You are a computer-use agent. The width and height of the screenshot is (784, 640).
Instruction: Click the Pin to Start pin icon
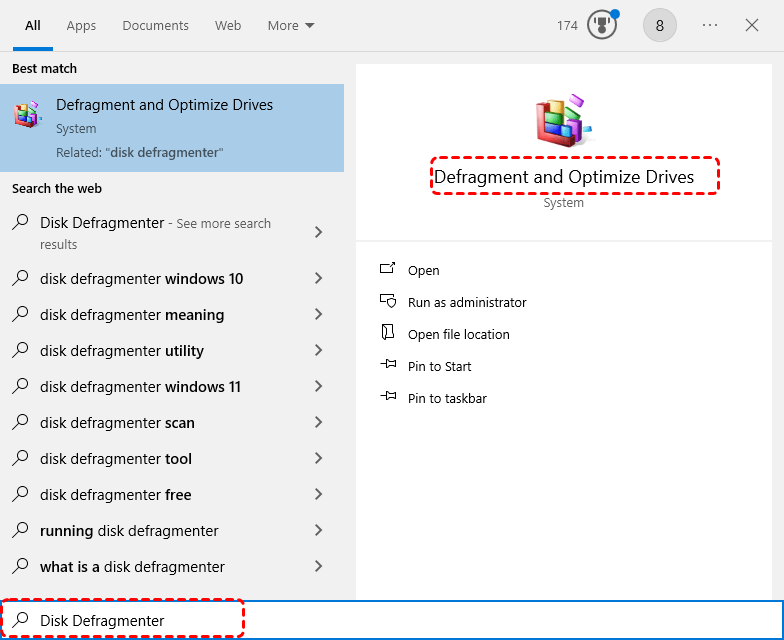point(388,366)
